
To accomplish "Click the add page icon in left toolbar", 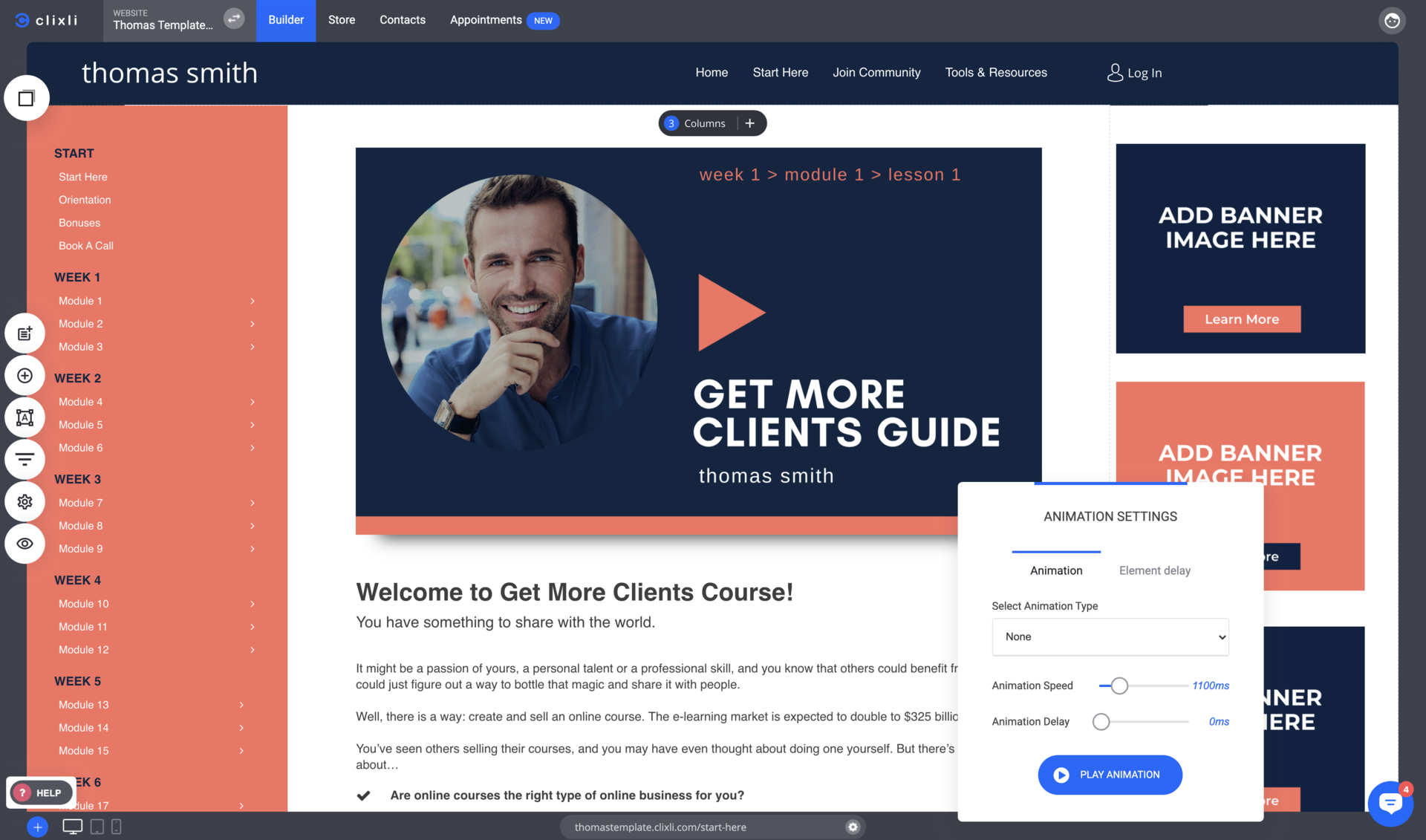I will 25,333.
